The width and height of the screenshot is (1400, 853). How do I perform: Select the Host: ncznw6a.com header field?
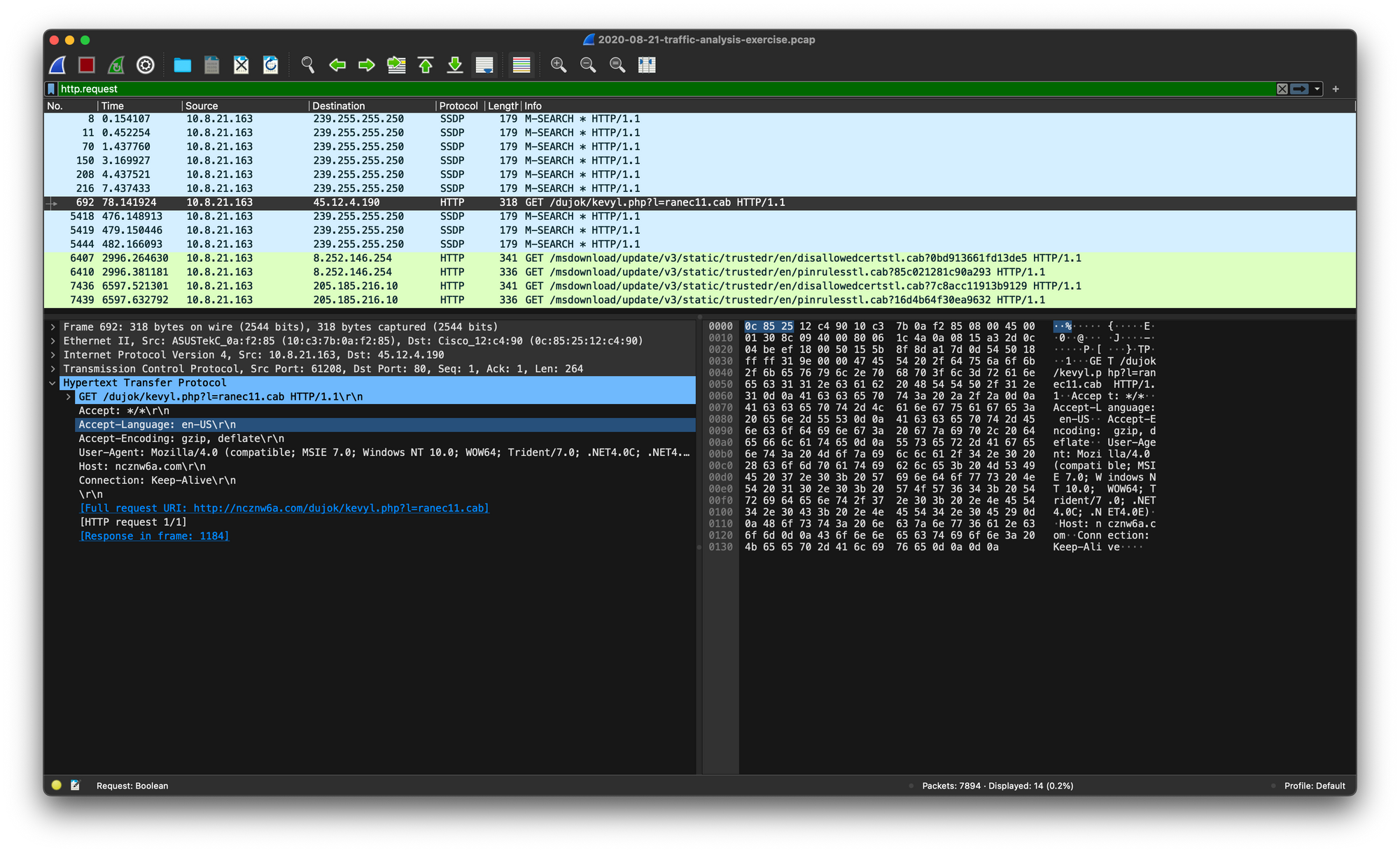[x=386, y=466]
